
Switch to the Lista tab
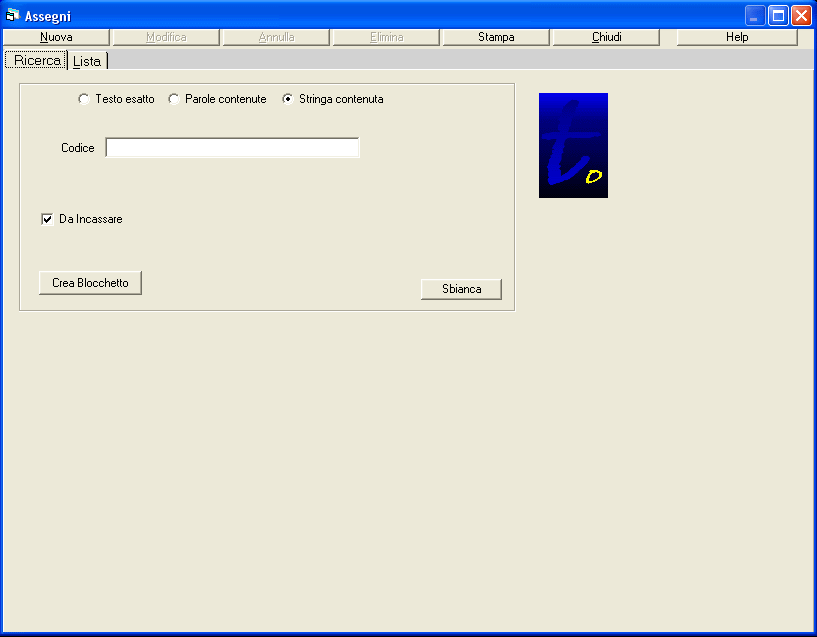tap(87, 61)
